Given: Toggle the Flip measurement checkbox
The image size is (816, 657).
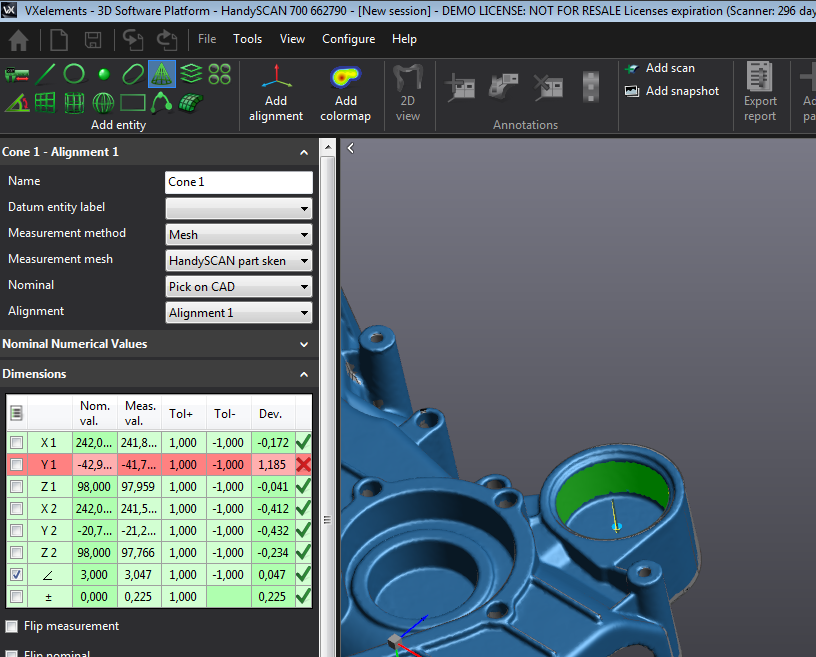Looking at the screenshot, I should (12, 626).
